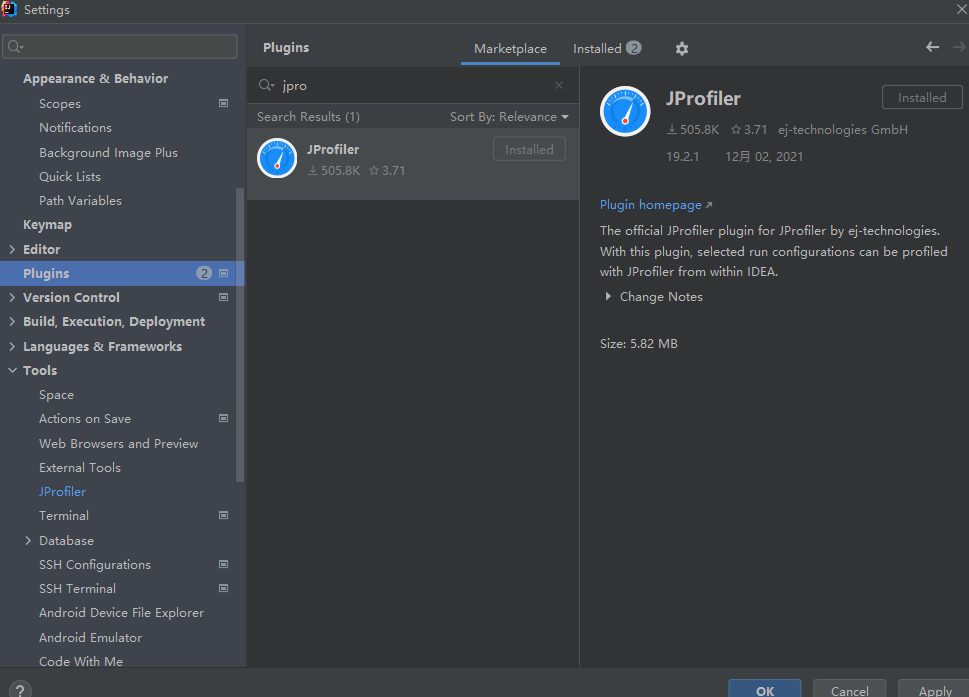Select Android Emulator item
The height and width of the screenshot is (697, 969).
pos(90,638)
